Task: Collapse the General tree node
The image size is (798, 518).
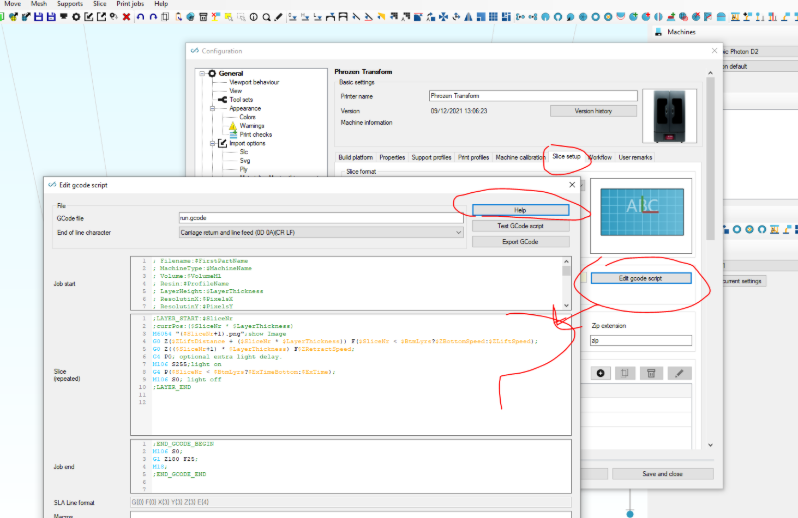Action: point(202,73)
